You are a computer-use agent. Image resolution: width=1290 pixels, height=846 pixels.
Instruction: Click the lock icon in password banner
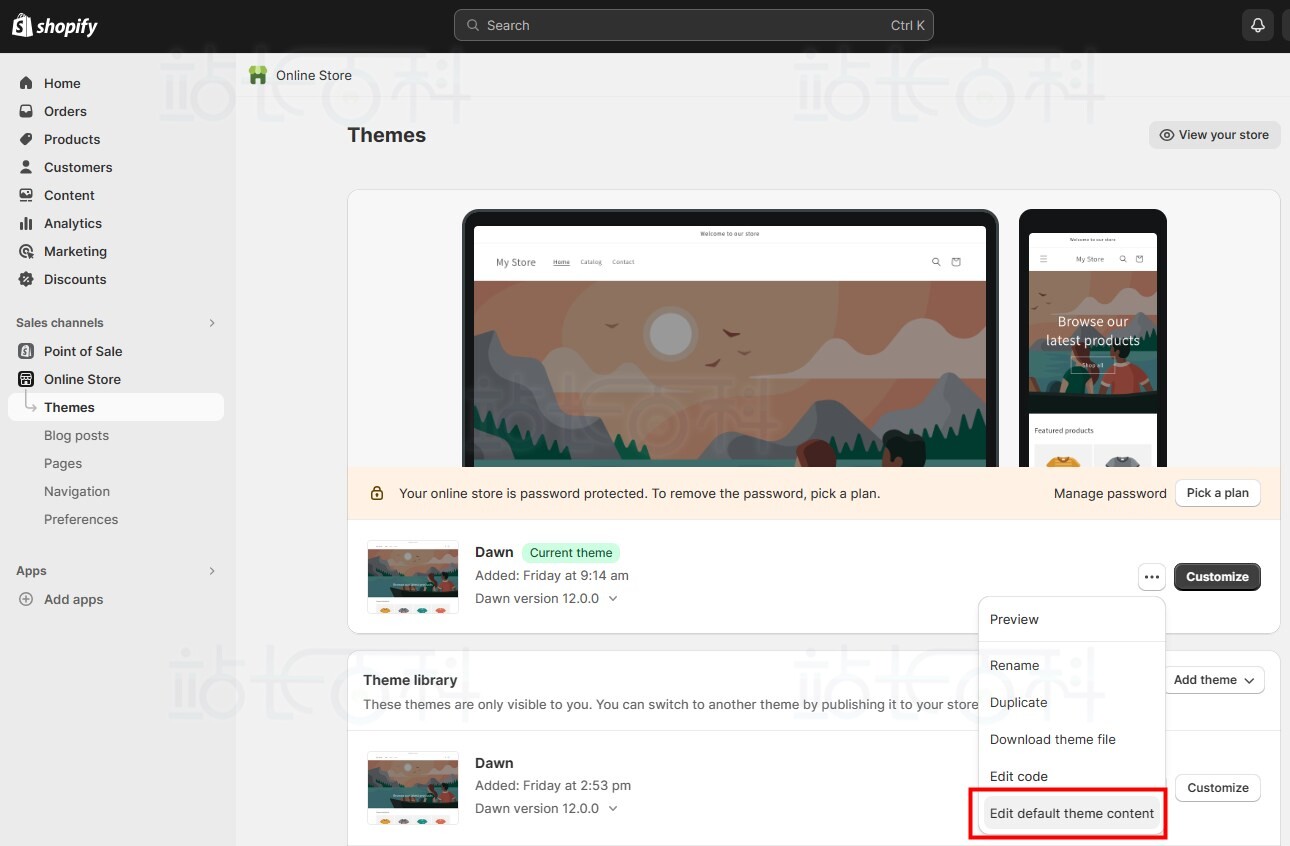click(377, 493)
